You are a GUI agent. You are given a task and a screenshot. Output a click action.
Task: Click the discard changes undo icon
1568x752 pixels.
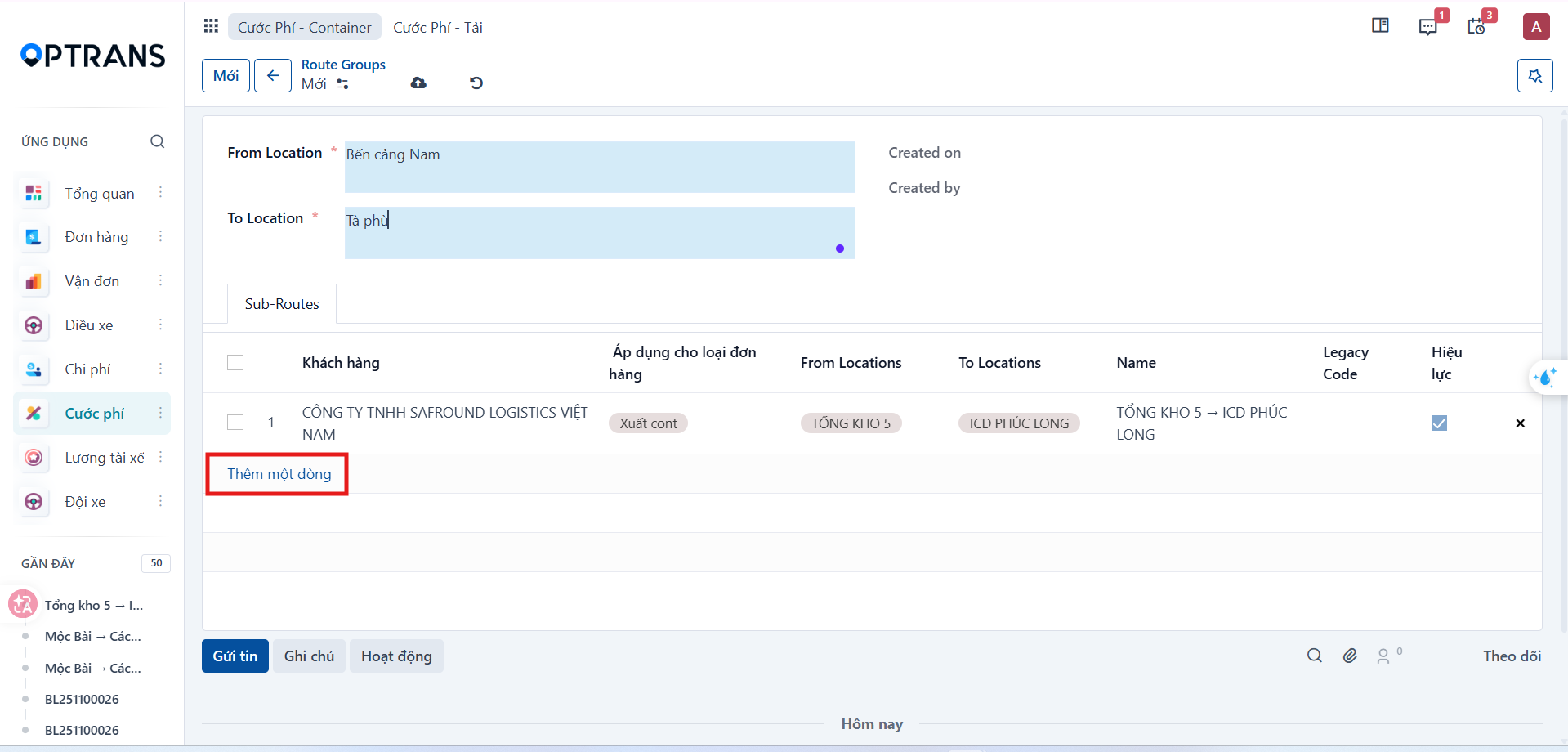[476, 83]
